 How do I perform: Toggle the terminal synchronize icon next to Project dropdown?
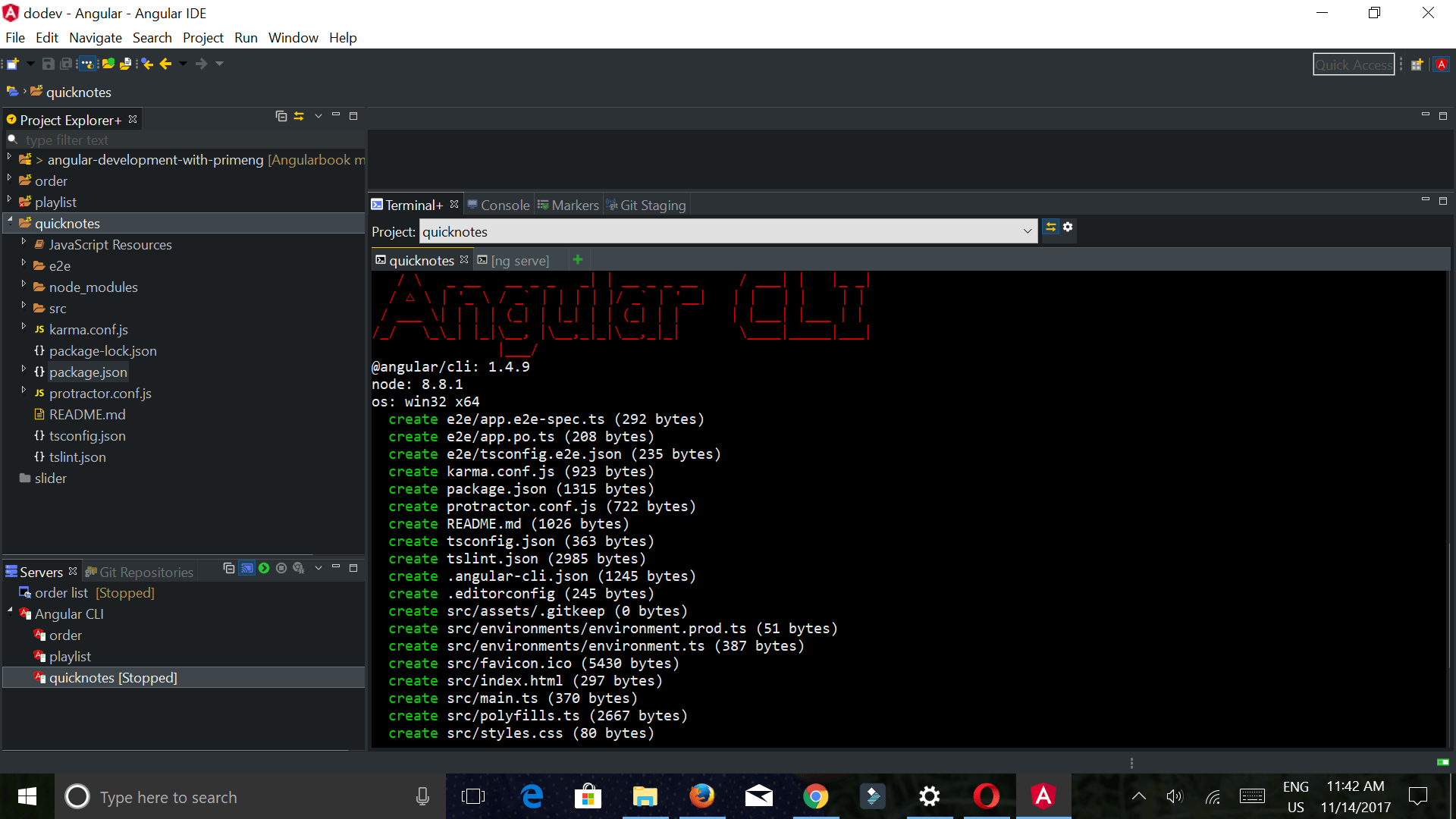click(1051, 227)
